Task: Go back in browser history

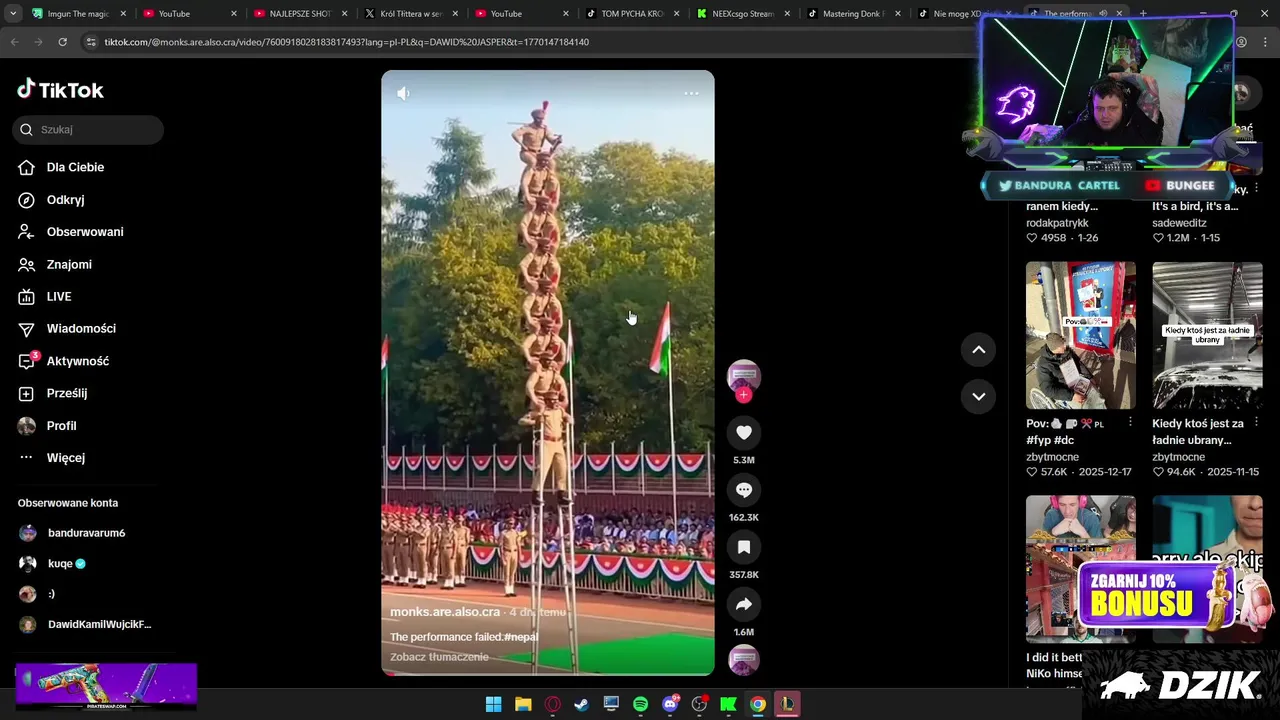Action: point(14,42)
